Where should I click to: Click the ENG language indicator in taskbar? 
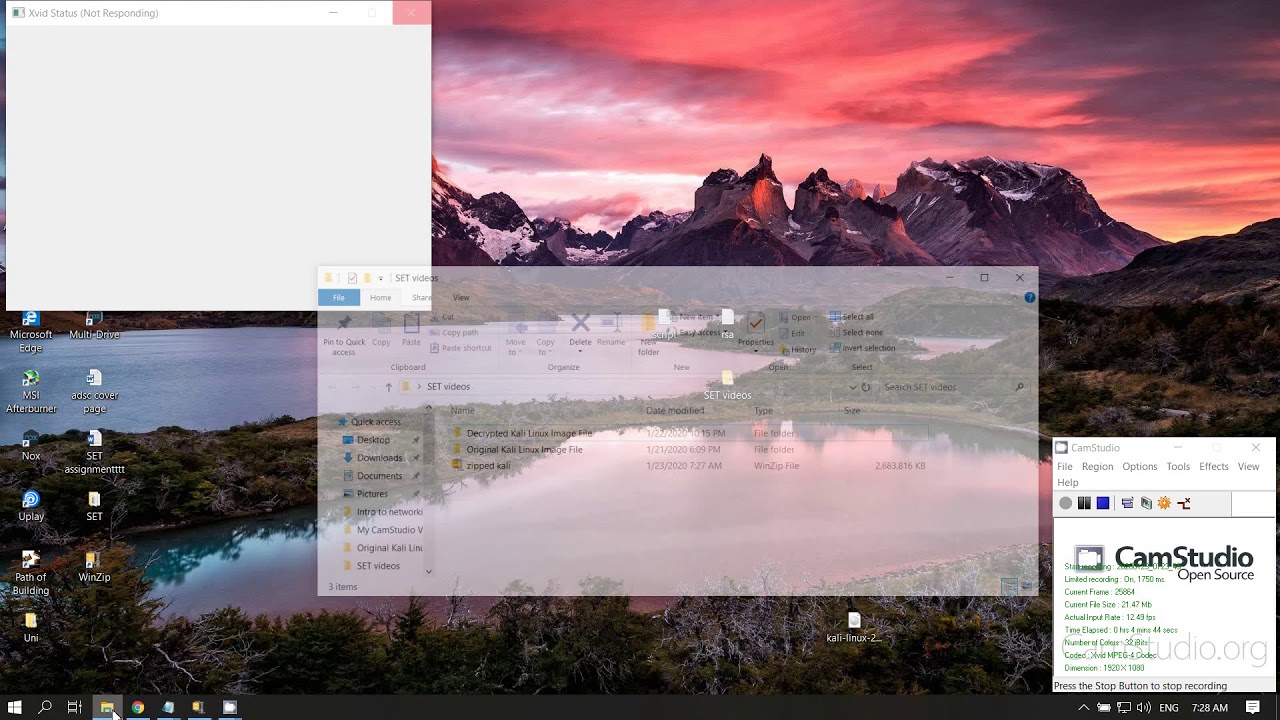click(x=1169, y=708)
